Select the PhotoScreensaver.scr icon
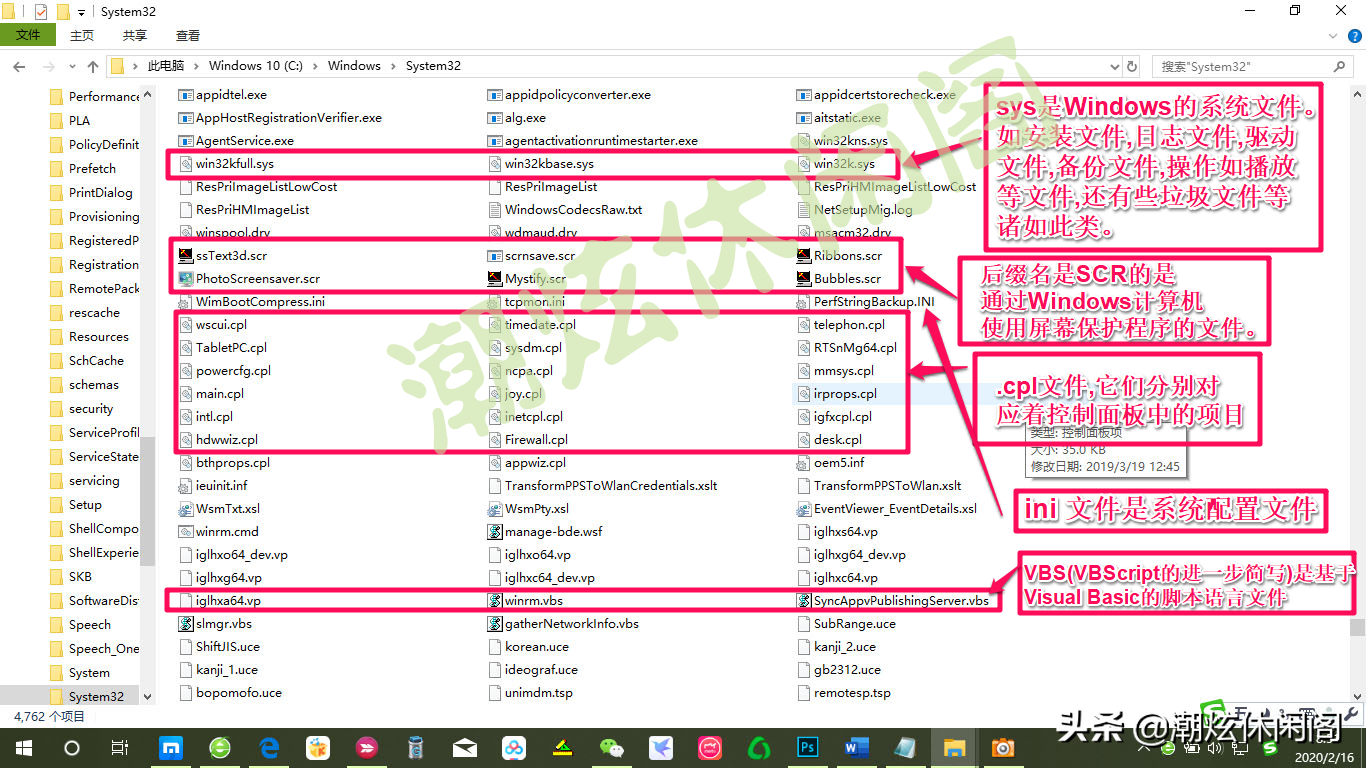Screen dimensions: 1366x768 coord(185,279)
